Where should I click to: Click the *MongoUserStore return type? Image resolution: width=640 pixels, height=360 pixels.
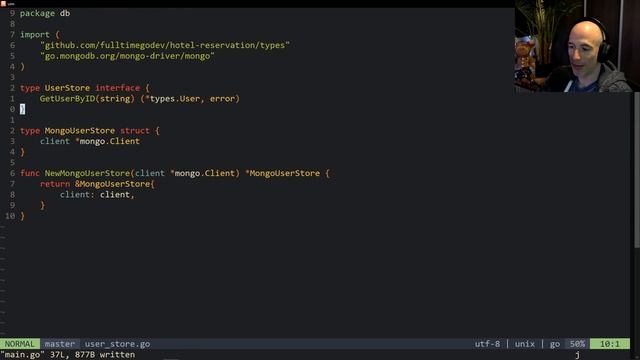point(282,173)
